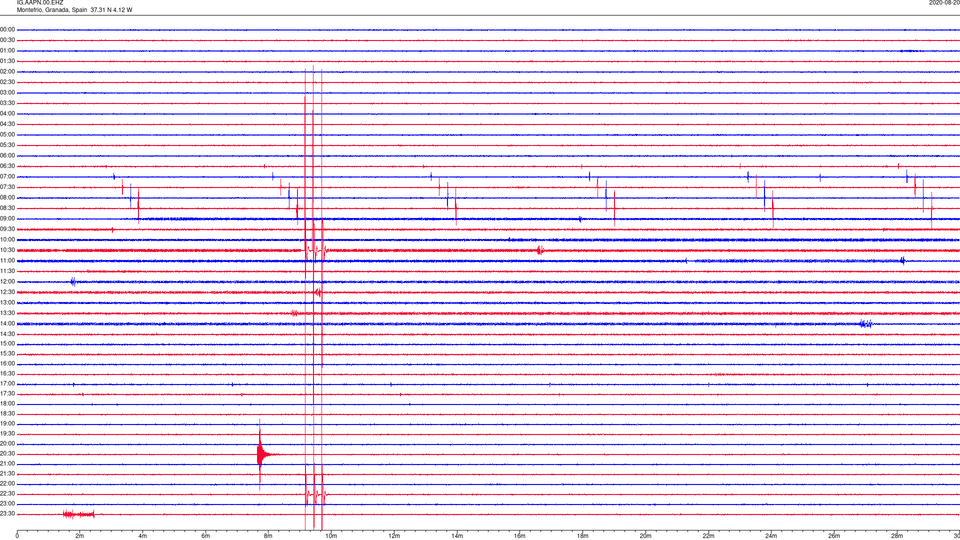960x540 pixels.
Task: Select the 09:00 trace label
Action: 7,219
